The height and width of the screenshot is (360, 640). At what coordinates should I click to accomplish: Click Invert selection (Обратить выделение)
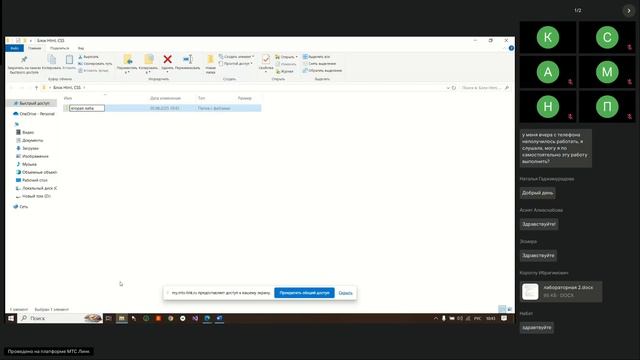coord(322,71)
